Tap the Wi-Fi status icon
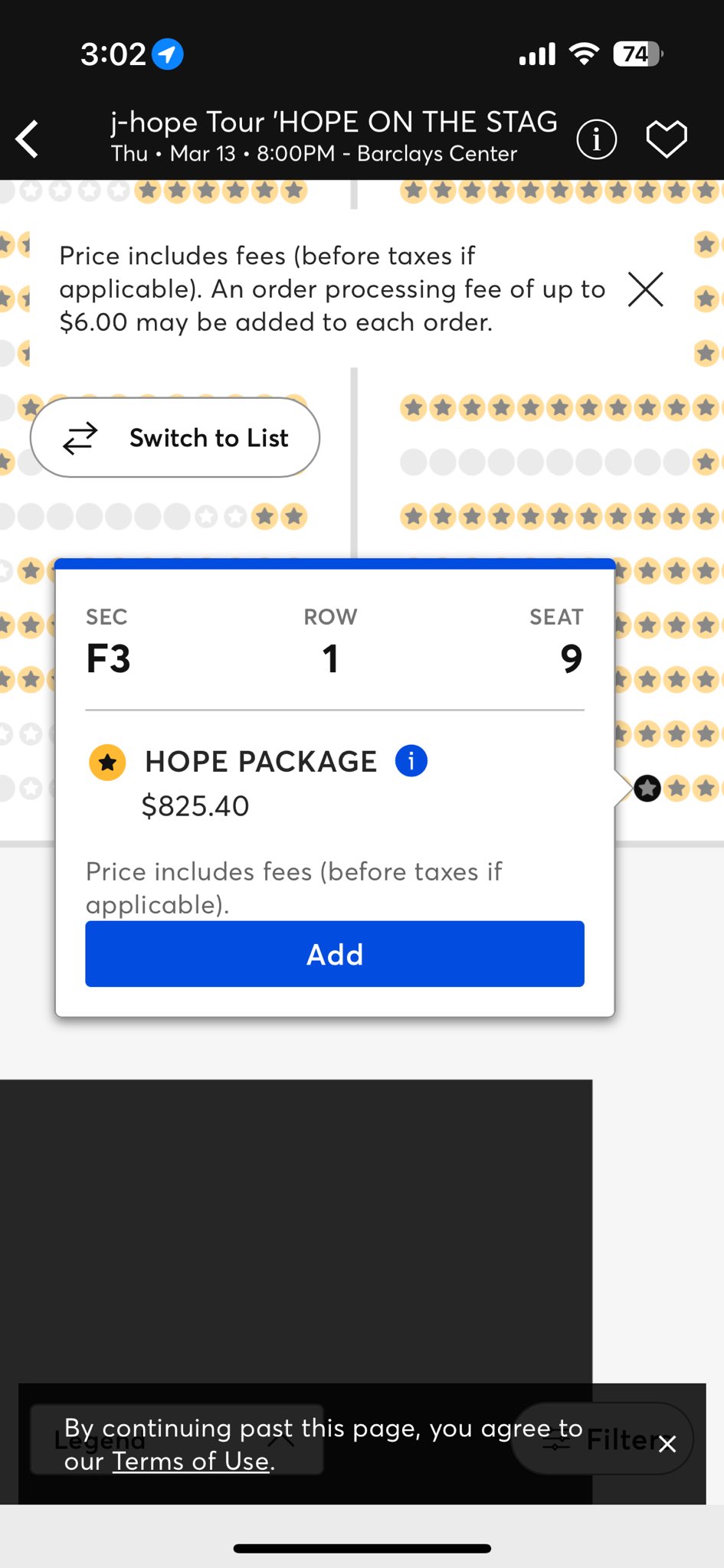The image size is (724, 1568). [x=584, y=54]
